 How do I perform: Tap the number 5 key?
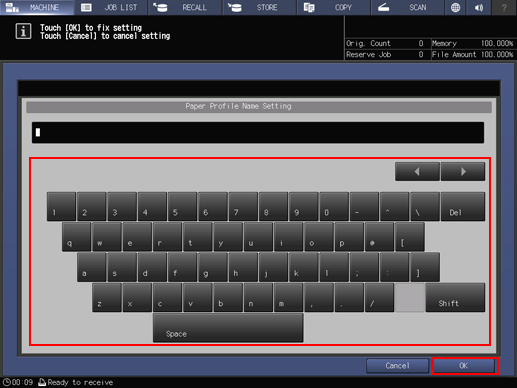[182, 206]
